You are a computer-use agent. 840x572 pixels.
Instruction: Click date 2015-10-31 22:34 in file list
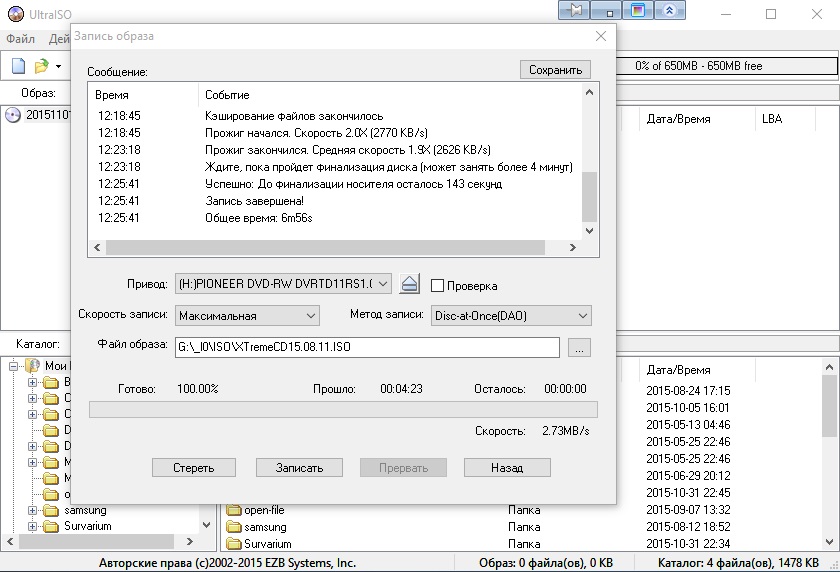688,544
